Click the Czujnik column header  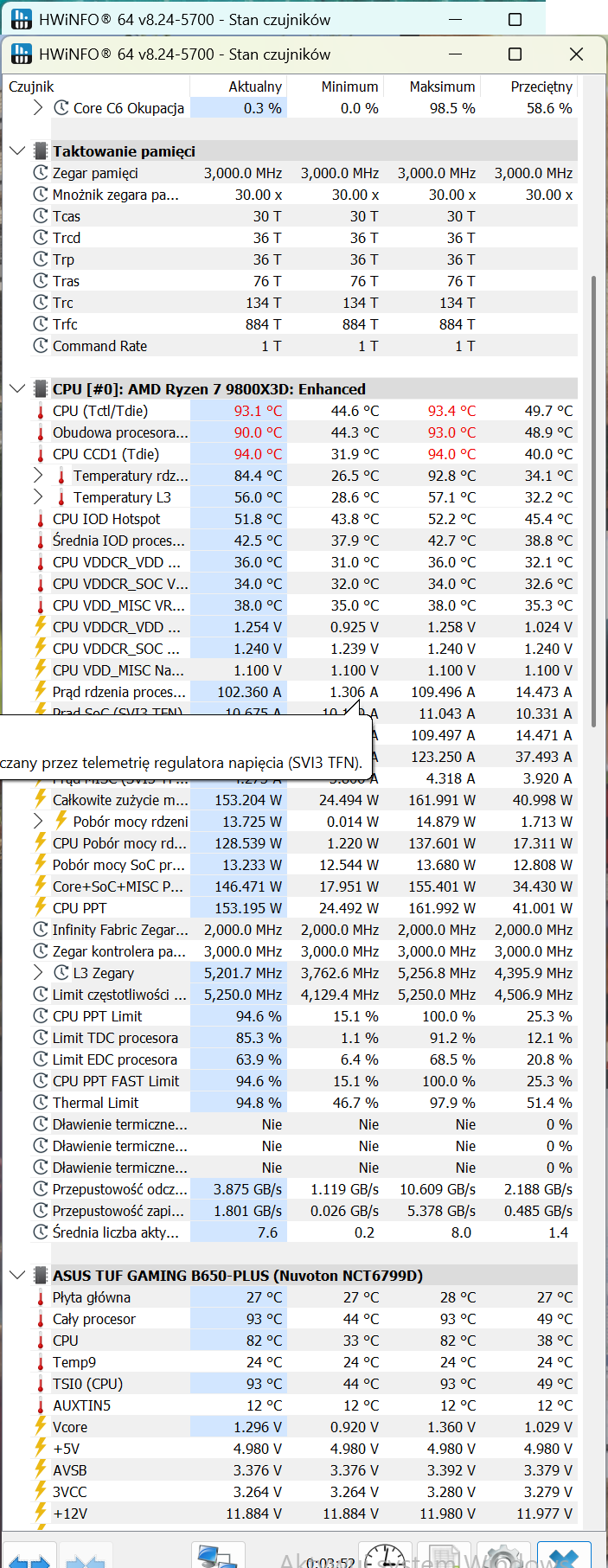click(98, 86)
